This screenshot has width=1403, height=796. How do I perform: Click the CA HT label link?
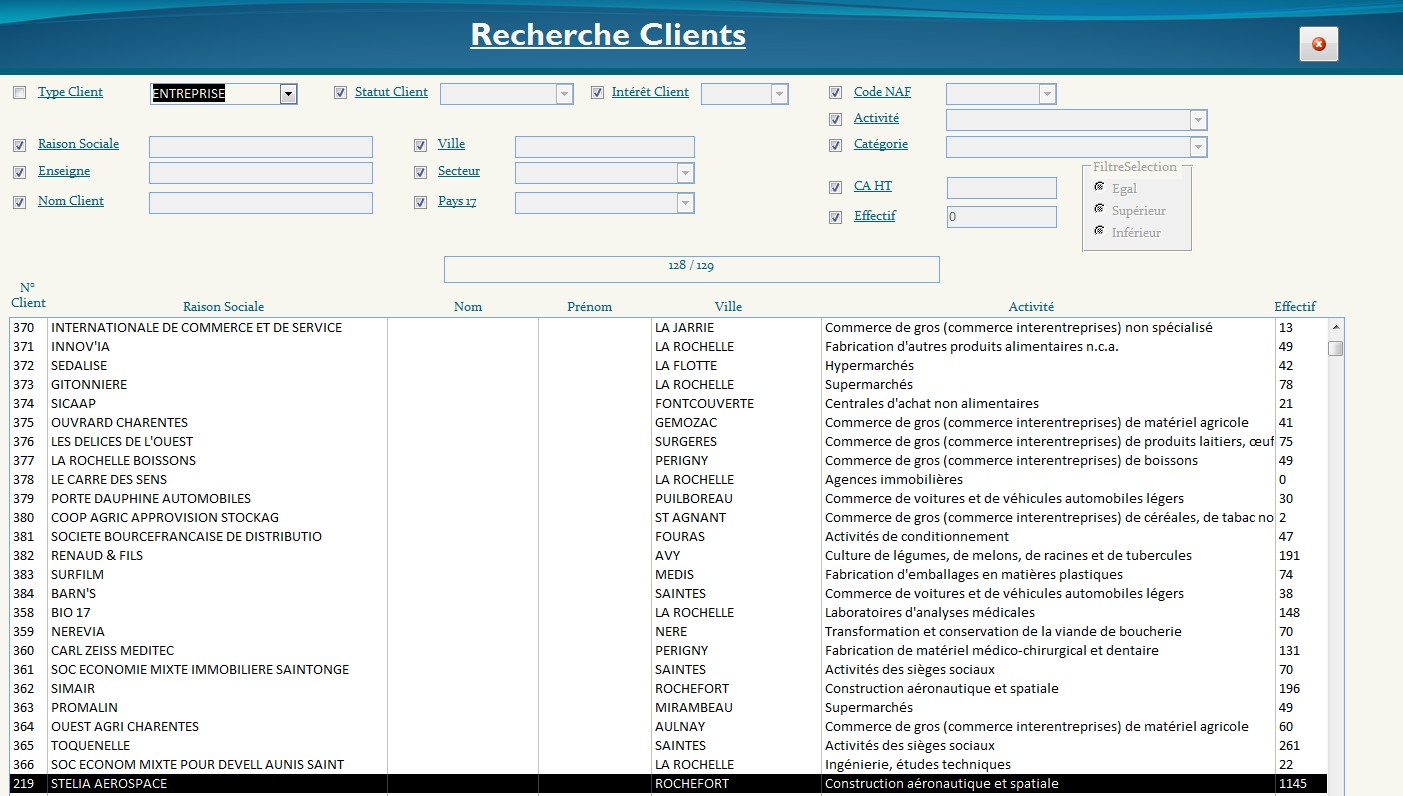coord(873,186)
